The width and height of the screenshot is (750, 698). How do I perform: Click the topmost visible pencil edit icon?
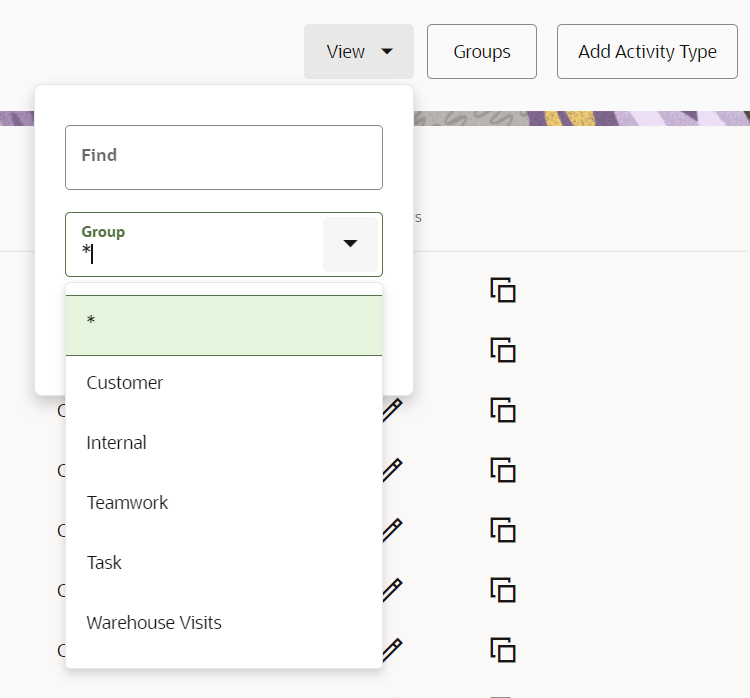(x=392, y=409)
